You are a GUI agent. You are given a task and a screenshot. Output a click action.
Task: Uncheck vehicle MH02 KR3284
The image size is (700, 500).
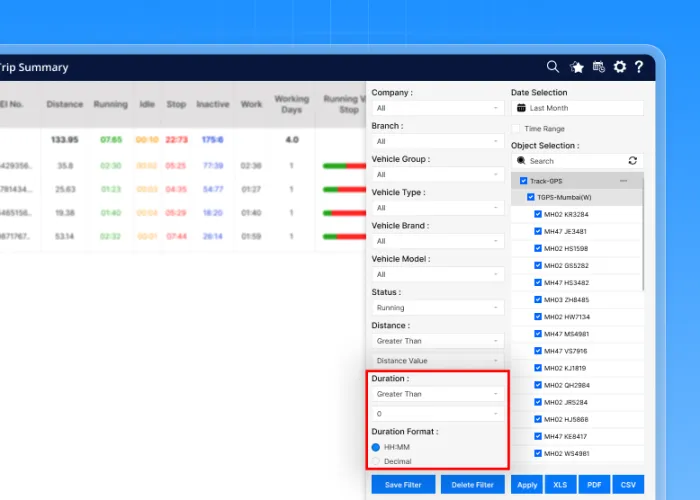538,215
